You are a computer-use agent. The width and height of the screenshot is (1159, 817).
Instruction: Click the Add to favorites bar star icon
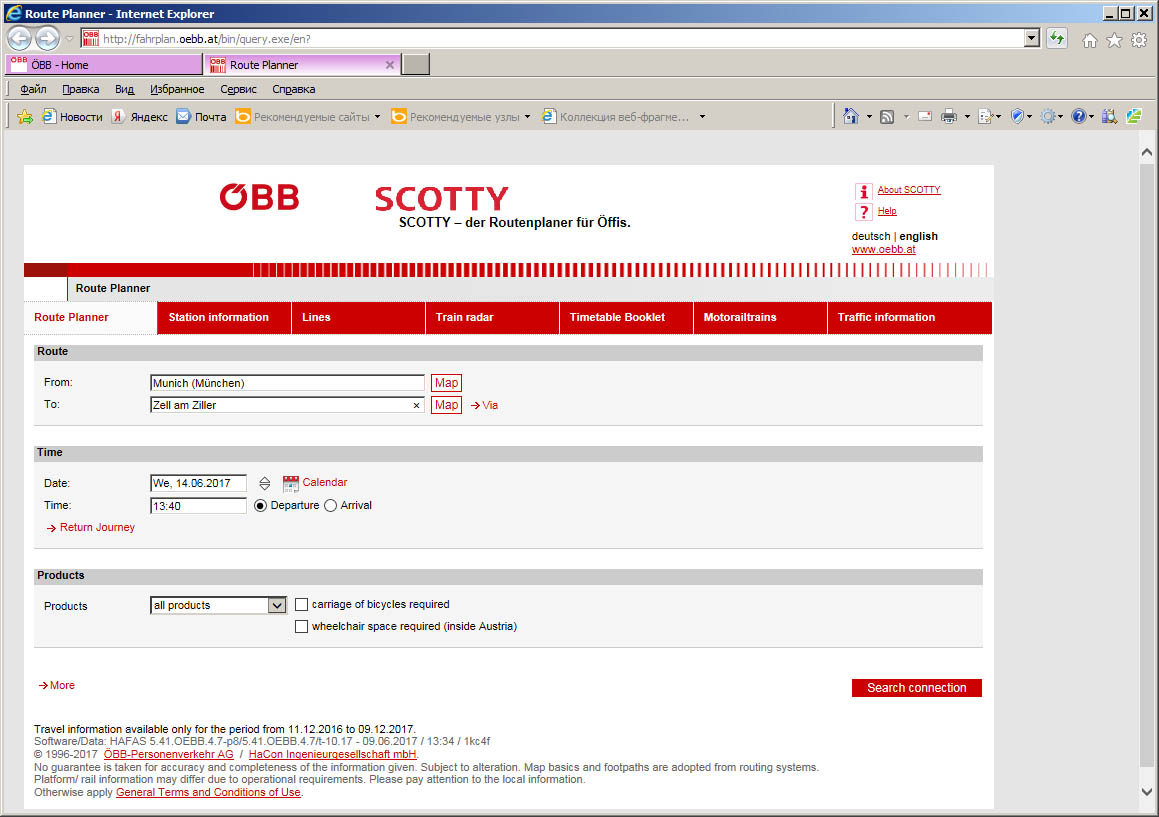25,117
